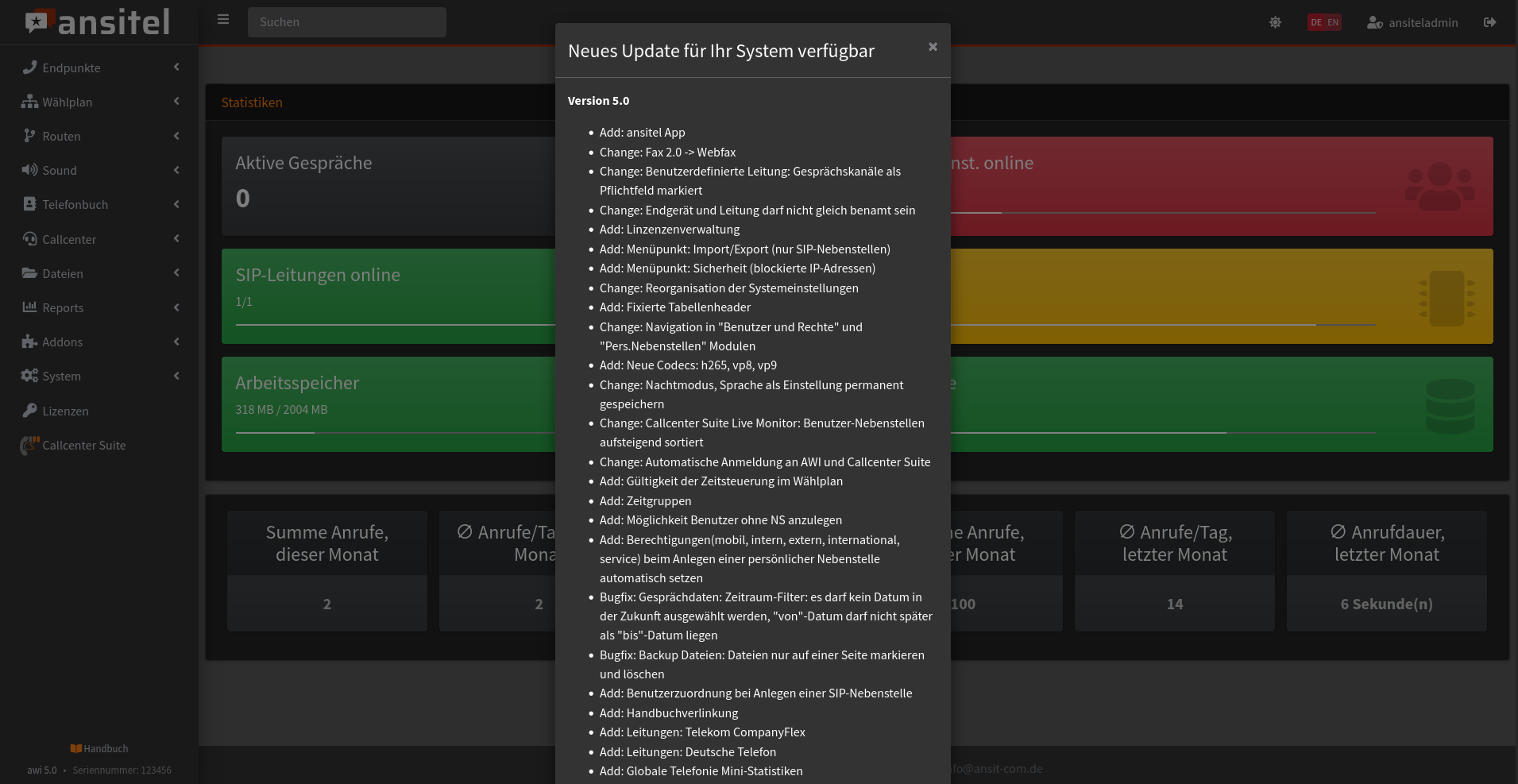Switch language to EN
This screenshot has height=784, width=1518.
[1333, 22]
